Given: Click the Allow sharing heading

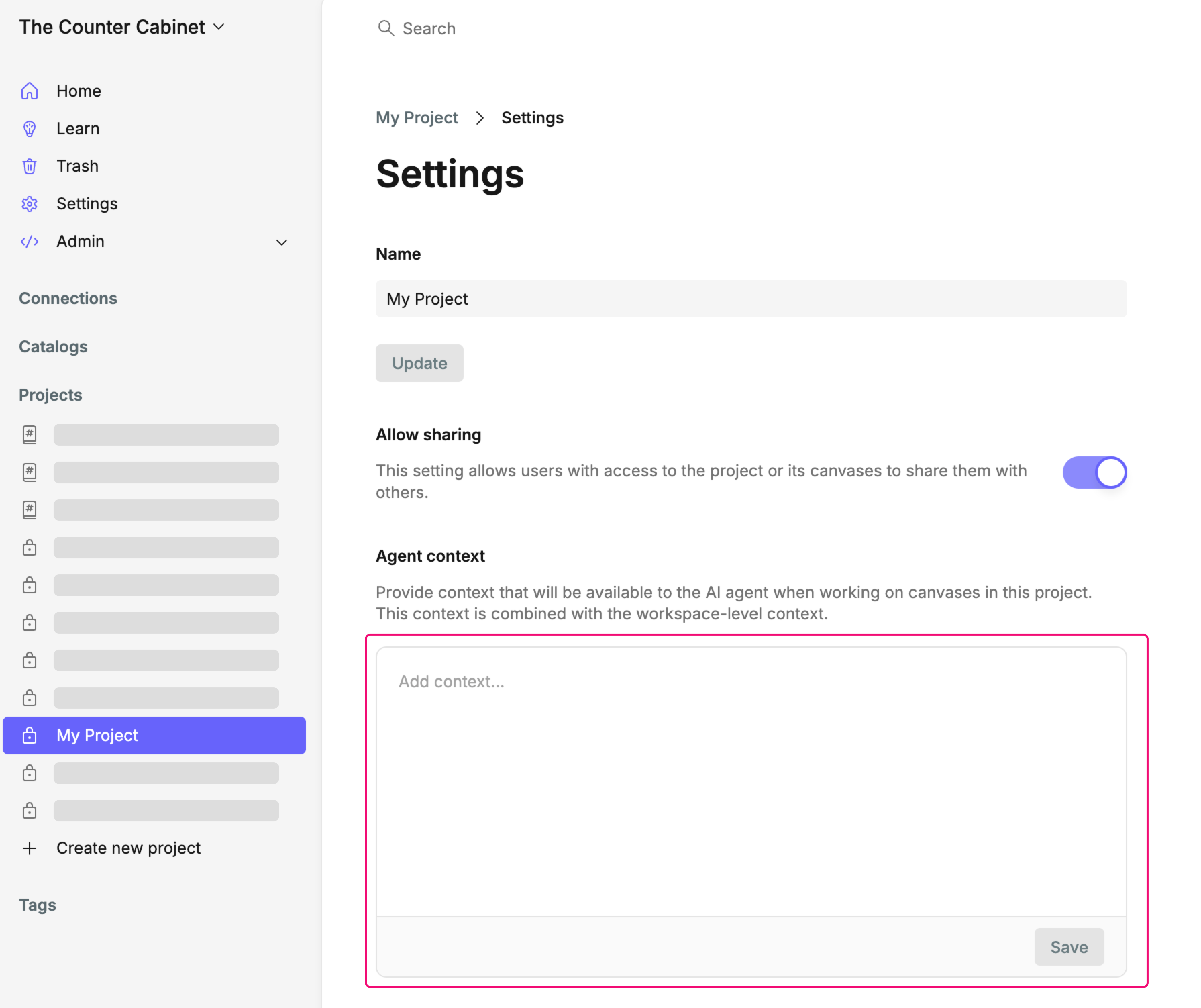Looking at the screenshot, I should coord(428,435).
